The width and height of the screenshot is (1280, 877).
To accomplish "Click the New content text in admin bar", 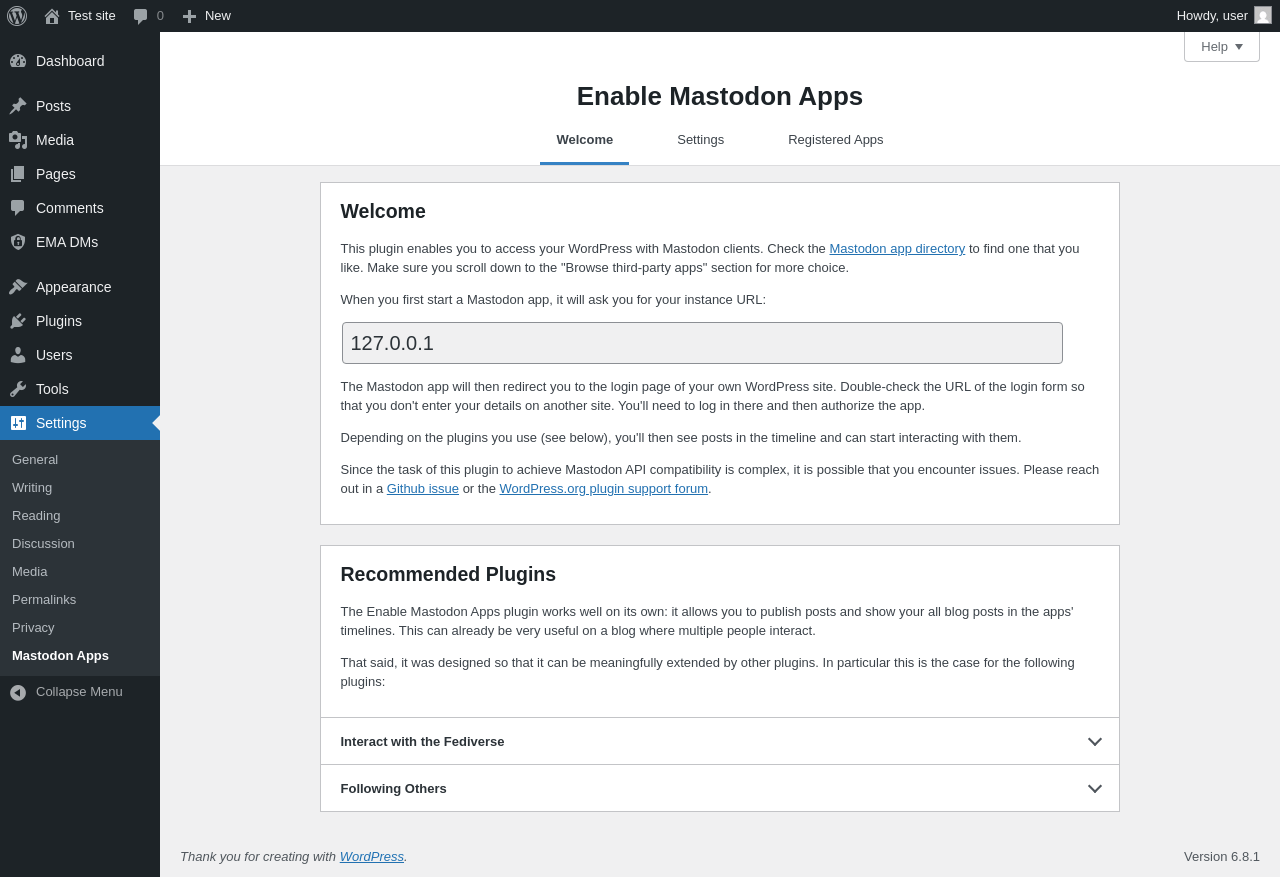I will click(218, 16).
